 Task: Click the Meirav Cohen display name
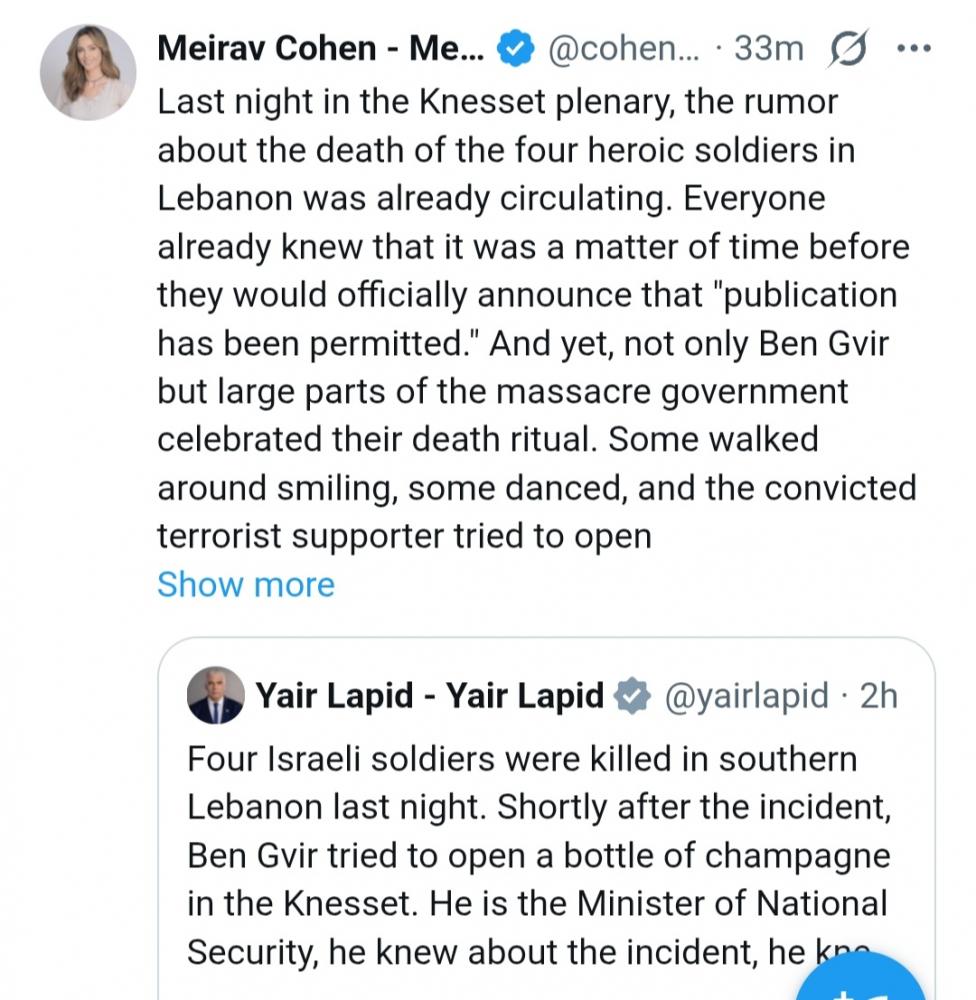click(x=320, y=48)
